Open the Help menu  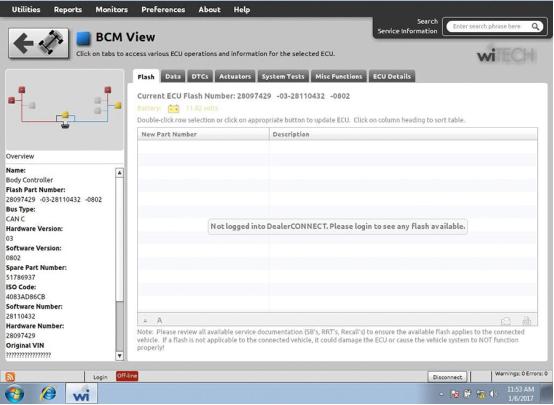pos(242,10)
